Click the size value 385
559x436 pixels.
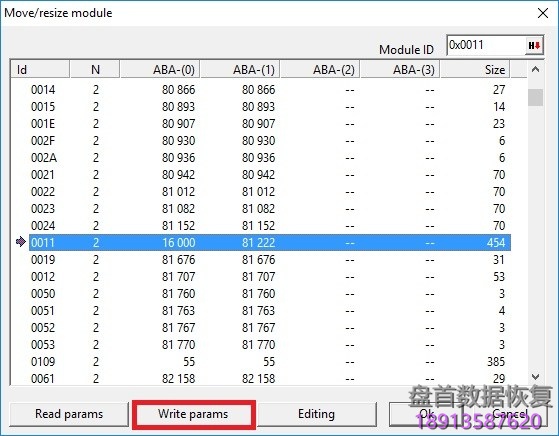(496, 362)
